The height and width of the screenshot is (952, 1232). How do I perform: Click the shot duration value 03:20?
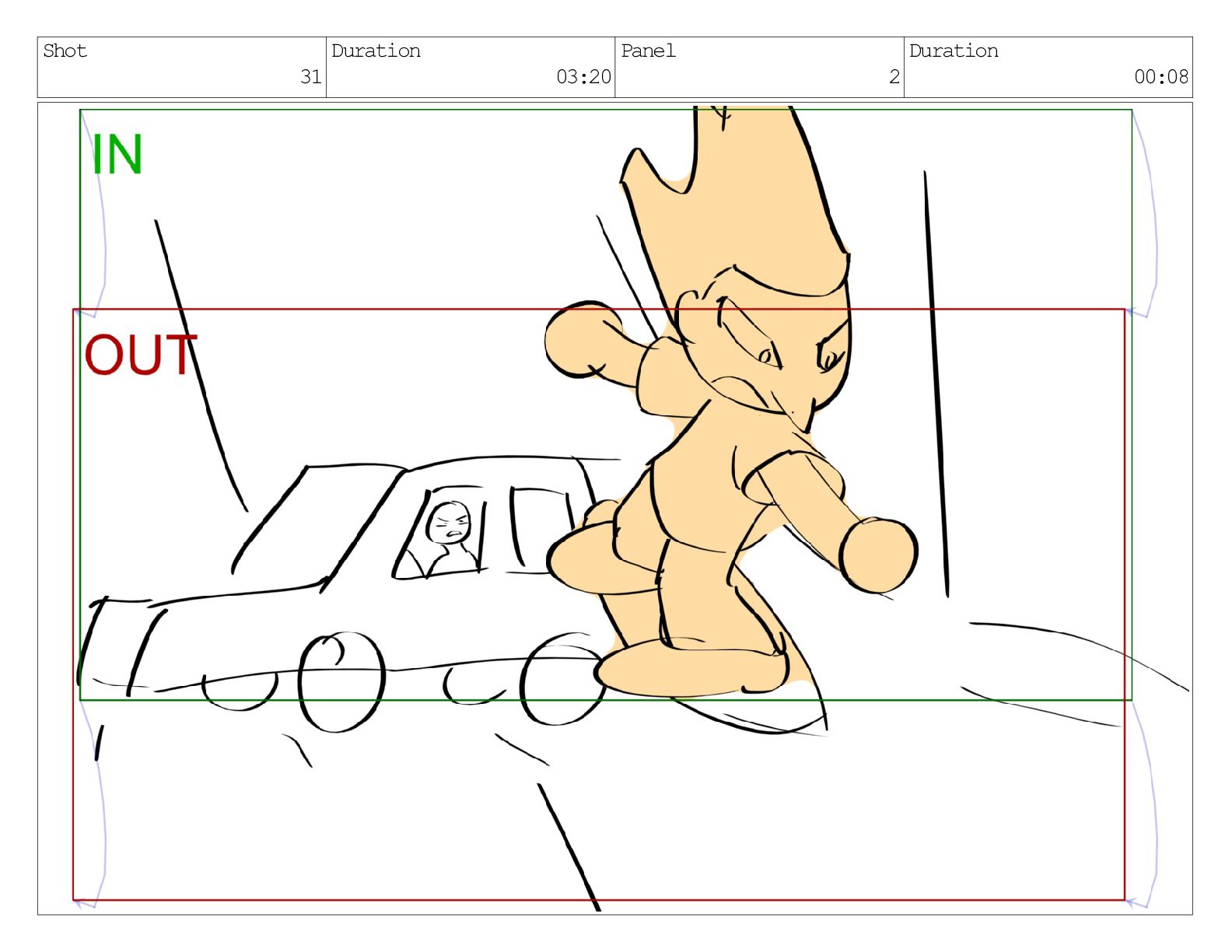pos(583,76)
